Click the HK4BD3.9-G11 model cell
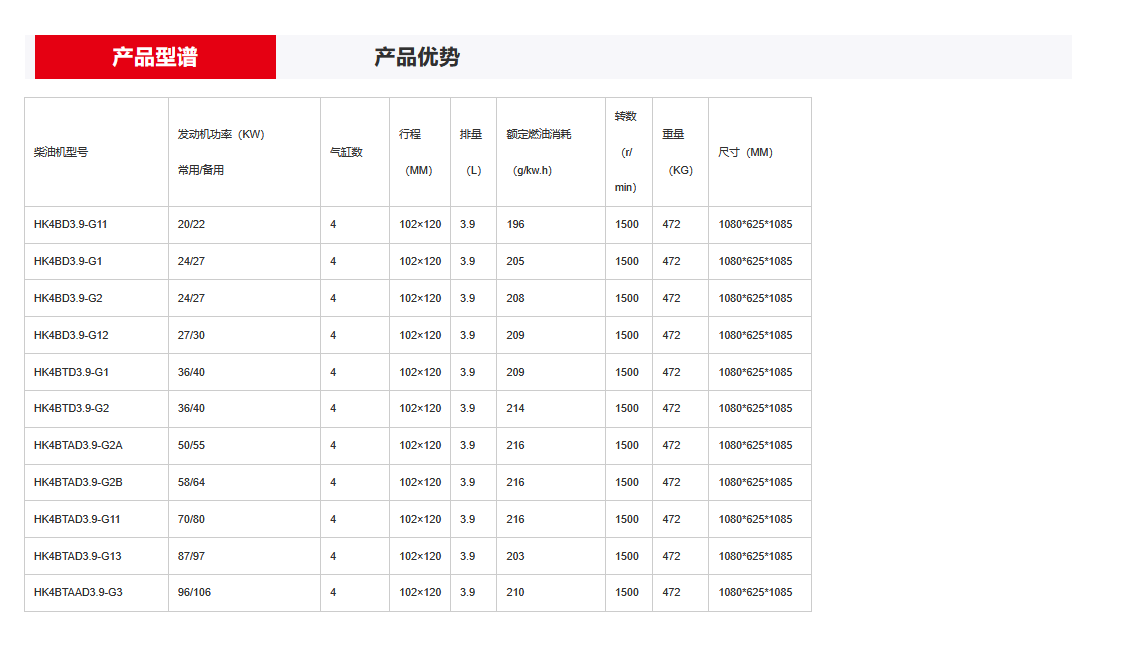The image size is (1124, 668). click(97, 225)
